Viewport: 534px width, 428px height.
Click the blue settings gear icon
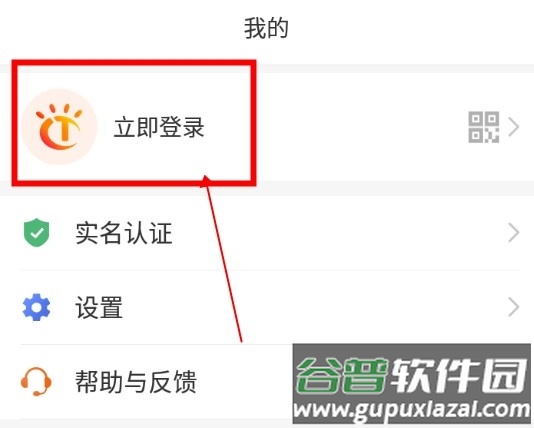[36, 307]
